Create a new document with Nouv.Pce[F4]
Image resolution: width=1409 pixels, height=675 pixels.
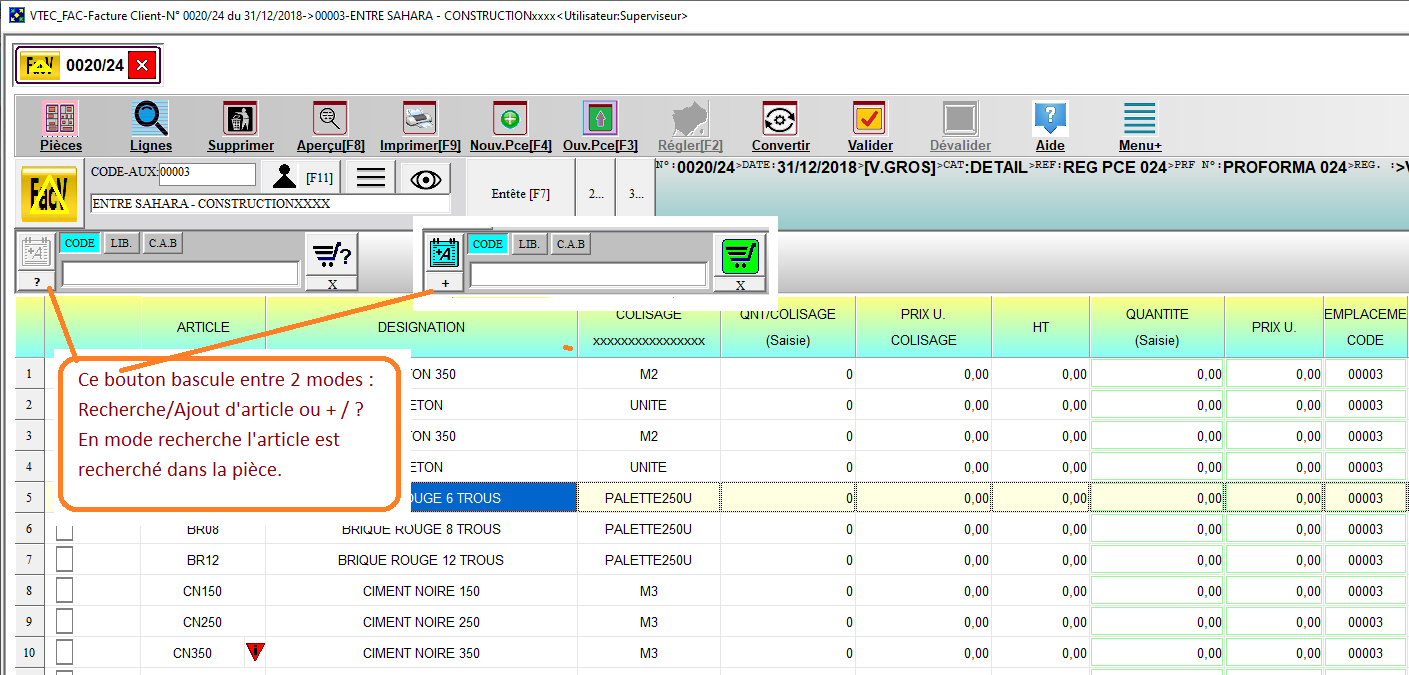(x=510, y=119)
